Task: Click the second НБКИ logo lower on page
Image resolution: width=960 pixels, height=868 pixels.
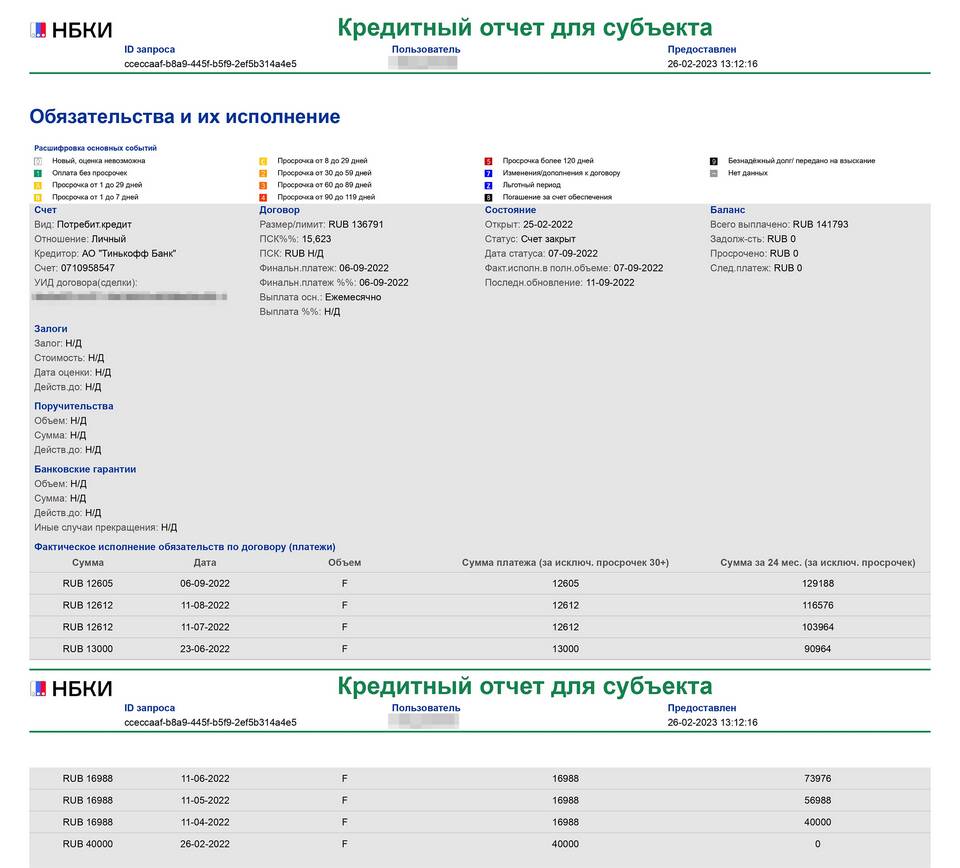Action: click(x=70, y=688)
